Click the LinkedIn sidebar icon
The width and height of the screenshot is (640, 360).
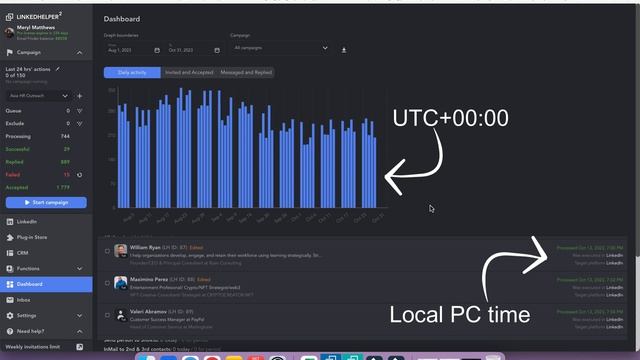(10, 222)
